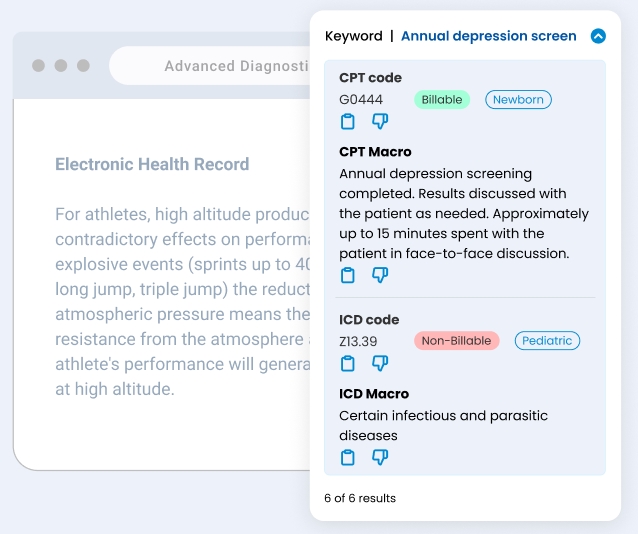
Task: Thumbs down the CPT code G0444
Action: point(380,122)
